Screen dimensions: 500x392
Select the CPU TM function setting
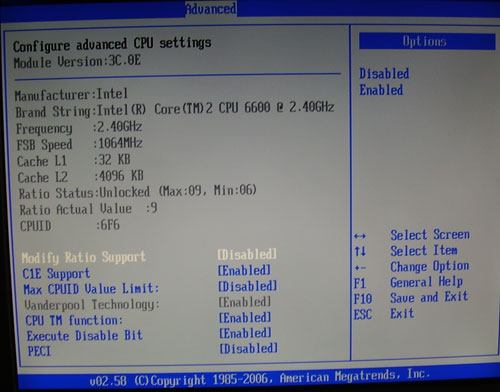[74, 320]
